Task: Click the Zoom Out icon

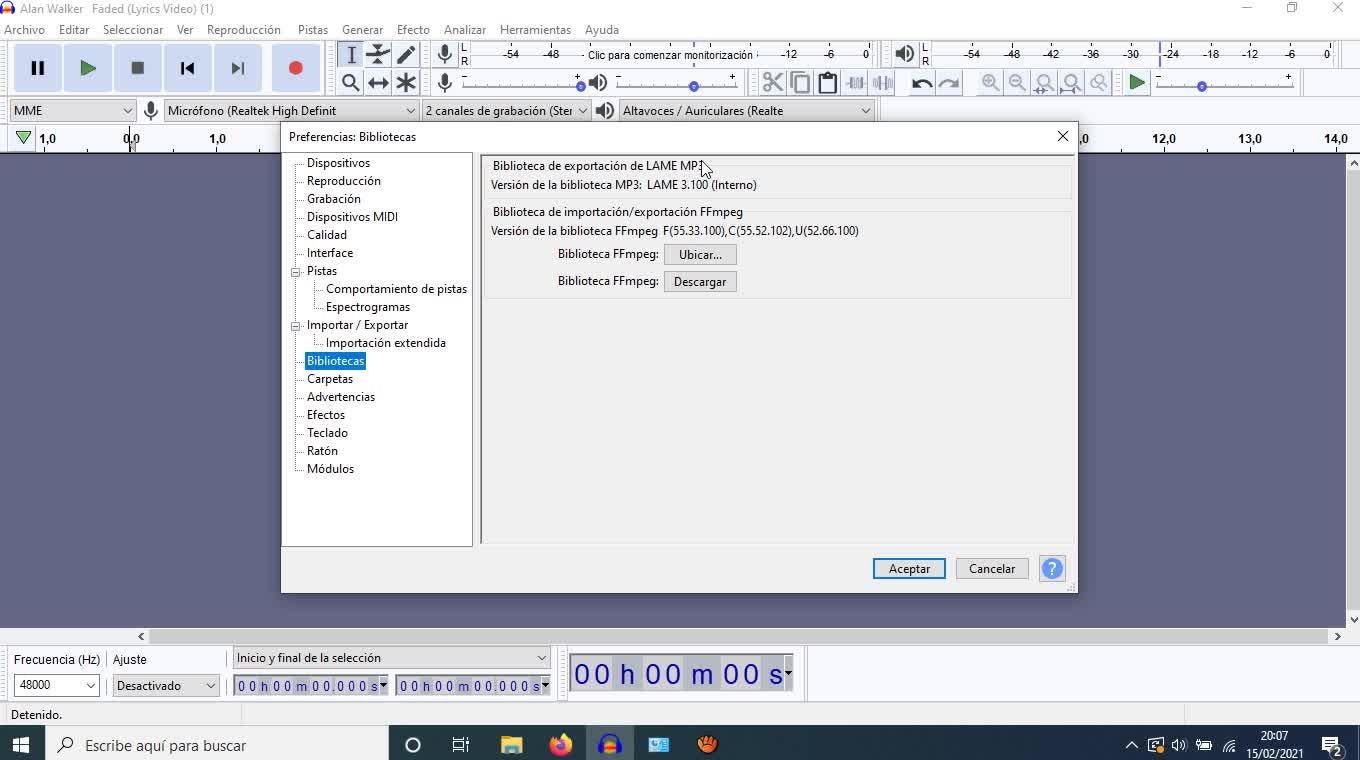Action: (x=1017, y=83)
